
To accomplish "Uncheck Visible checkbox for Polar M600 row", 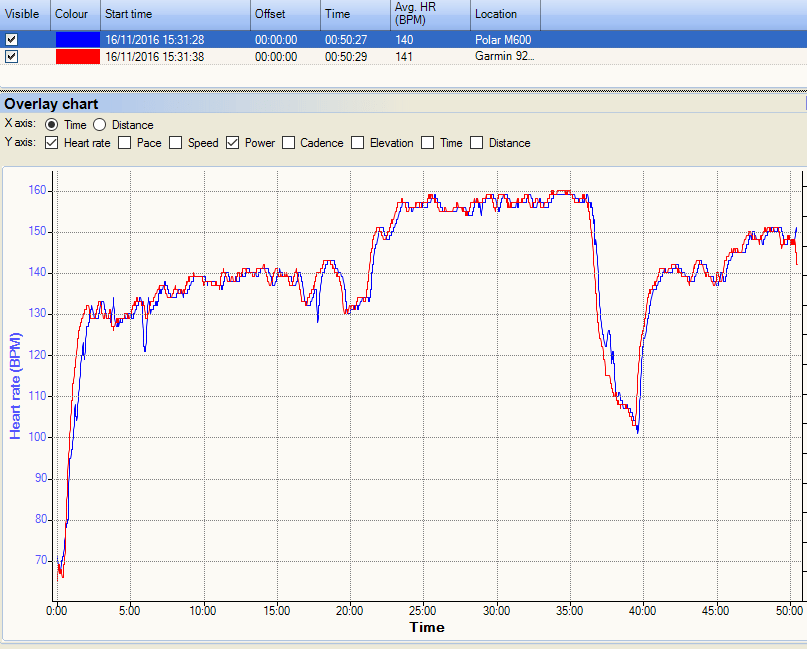I will 11,40.
